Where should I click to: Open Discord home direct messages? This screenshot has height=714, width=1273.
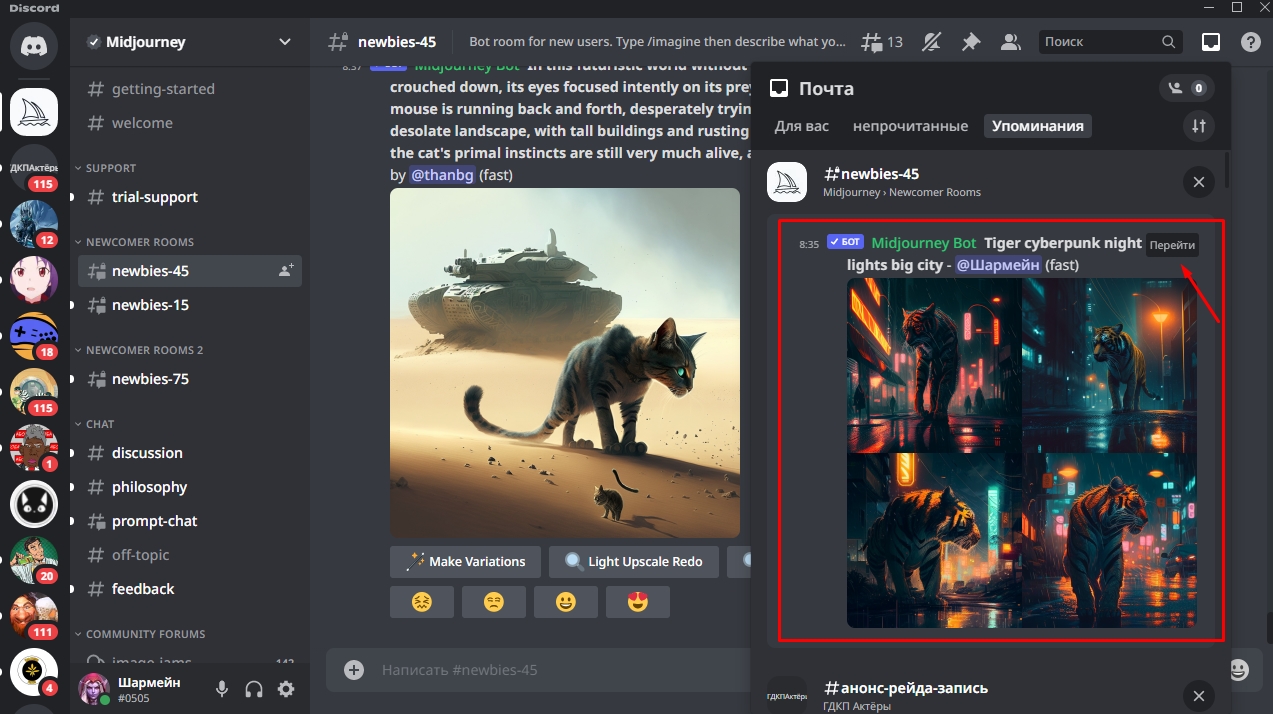coord(34,46)
